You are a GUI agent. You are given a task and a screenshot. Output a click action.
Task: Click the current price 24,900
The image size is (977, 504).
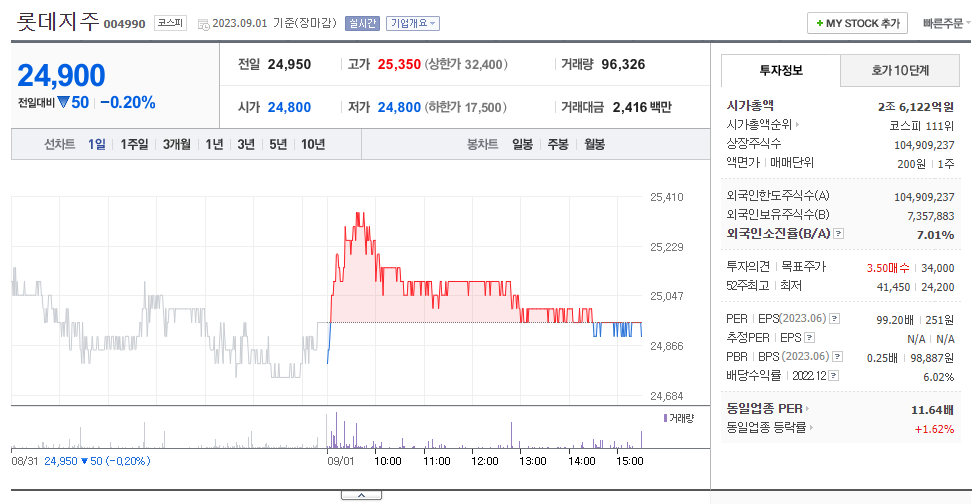point(62,75)
